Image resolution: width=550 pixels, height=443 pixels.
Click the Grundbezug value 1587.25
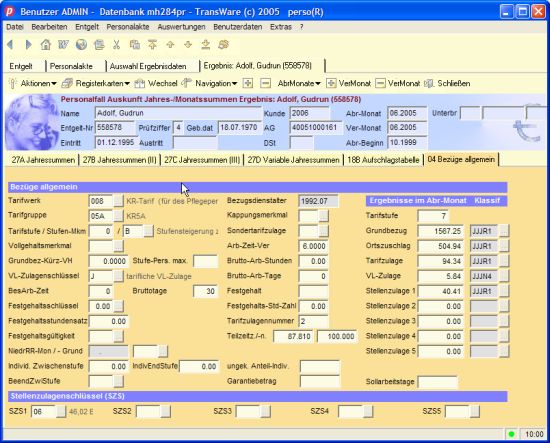click(441, 231)
